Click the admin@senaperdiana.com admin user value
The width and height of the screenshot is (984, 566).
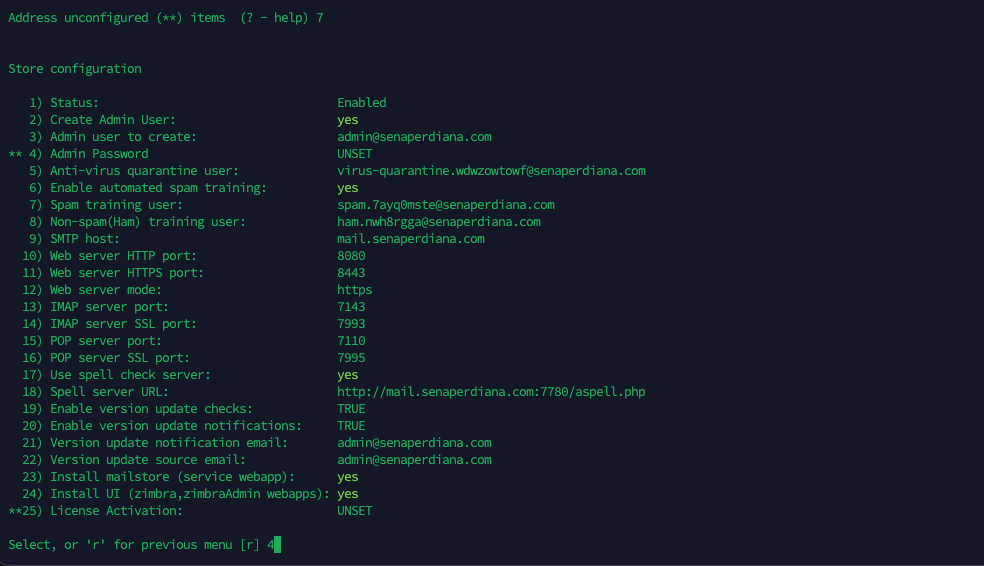click(414, 137)
